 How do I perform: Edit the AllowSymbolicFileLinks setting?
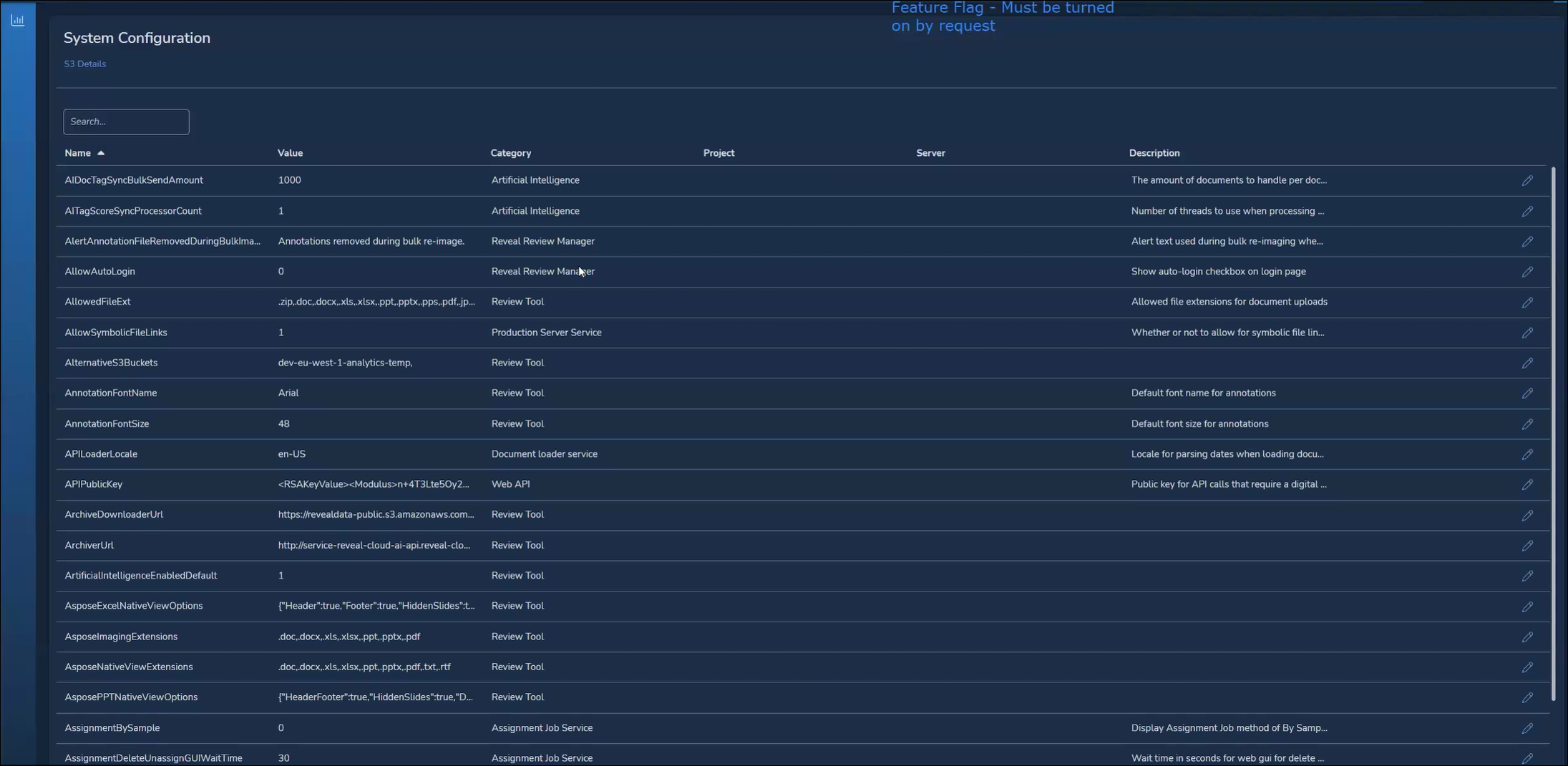click(1527, 333)
